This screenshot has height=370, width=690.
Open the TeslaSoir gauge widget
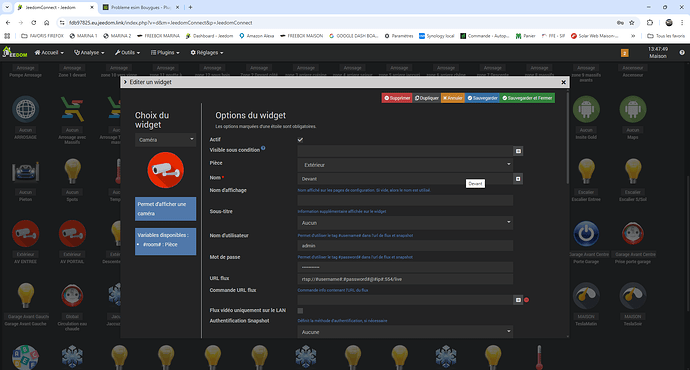coord(633,295)
